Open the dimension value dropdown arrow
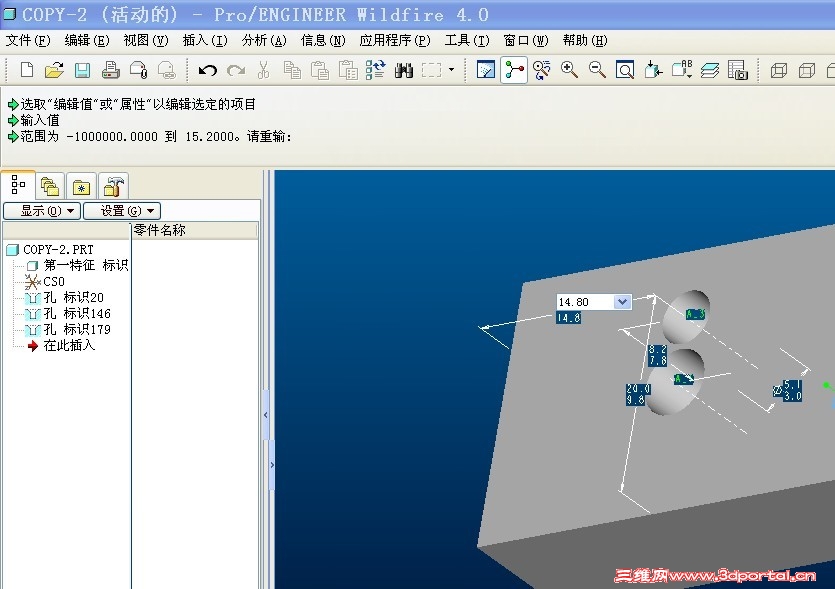 tap(622, 302)
